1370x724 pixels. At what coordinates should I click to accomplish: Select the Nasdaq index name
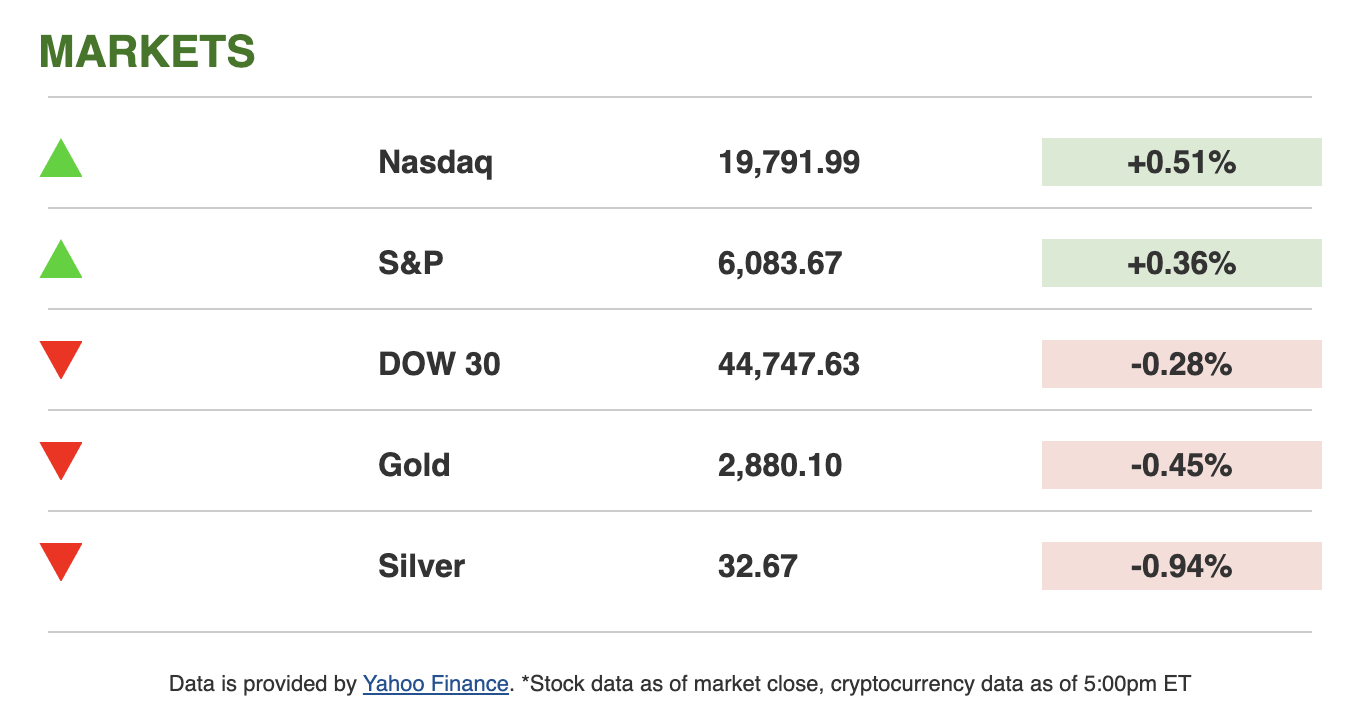(435, 162)
